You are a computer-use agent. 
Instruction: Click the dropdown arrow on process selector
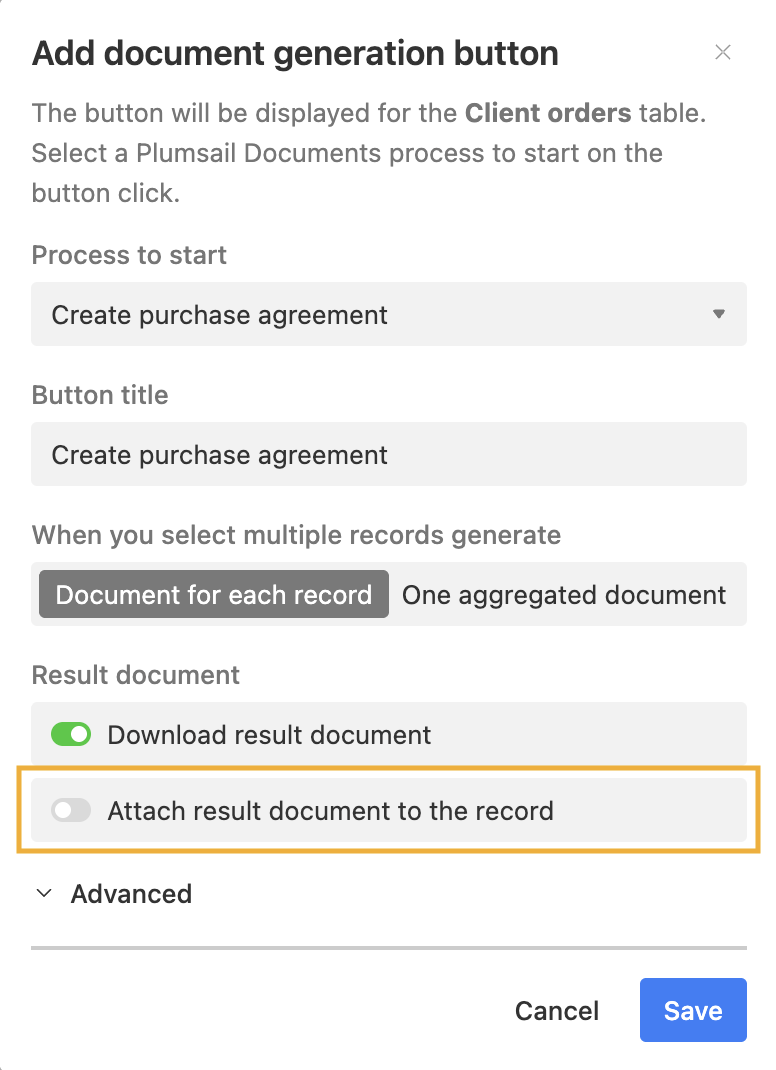coord(719,313)
